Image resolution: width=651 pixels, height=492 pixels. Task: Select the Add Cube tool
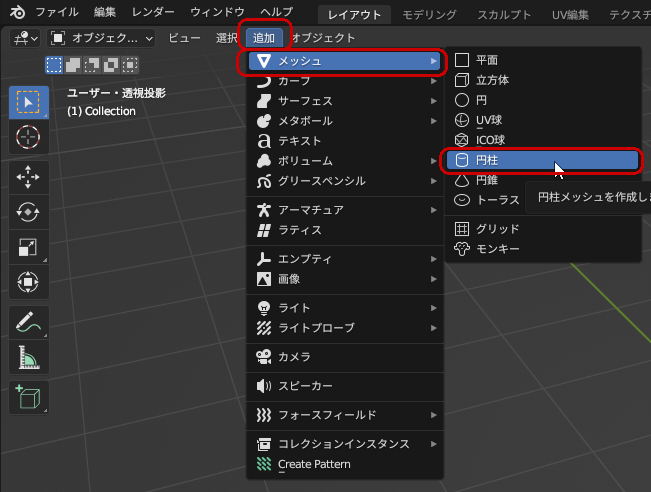[x=29, y=397]
